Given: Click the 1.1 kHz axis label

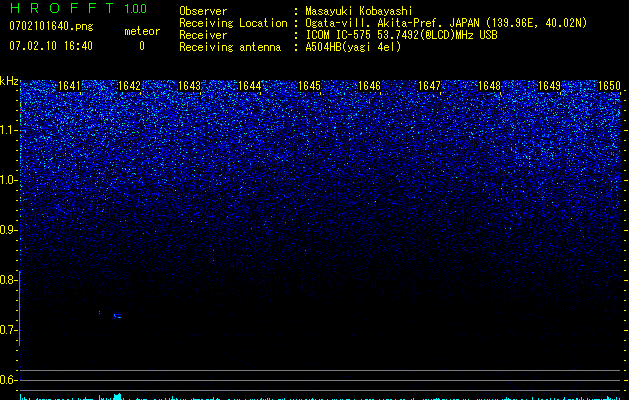Looking at the screenshot, I should [8, 130].
